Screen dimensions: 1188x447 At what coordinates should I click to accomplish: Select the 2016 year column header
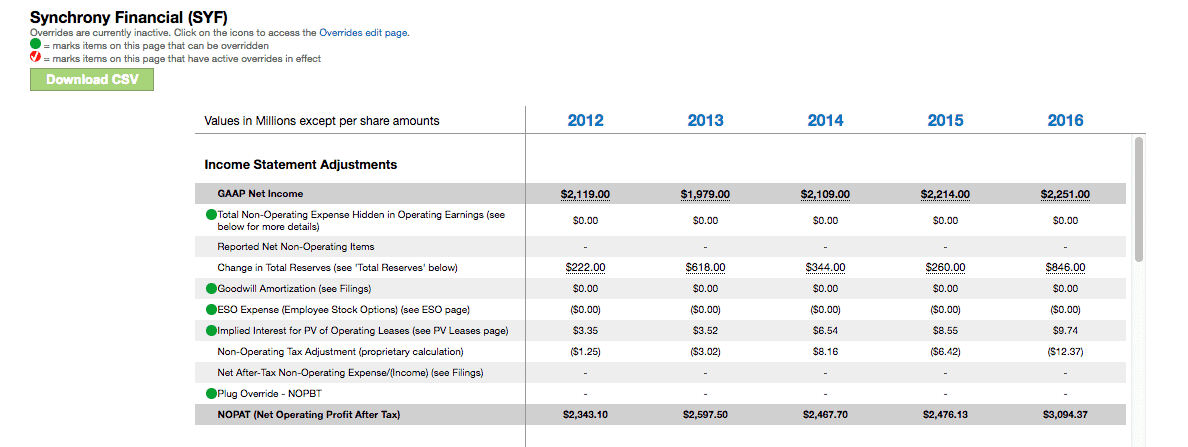click(1065, 120)
